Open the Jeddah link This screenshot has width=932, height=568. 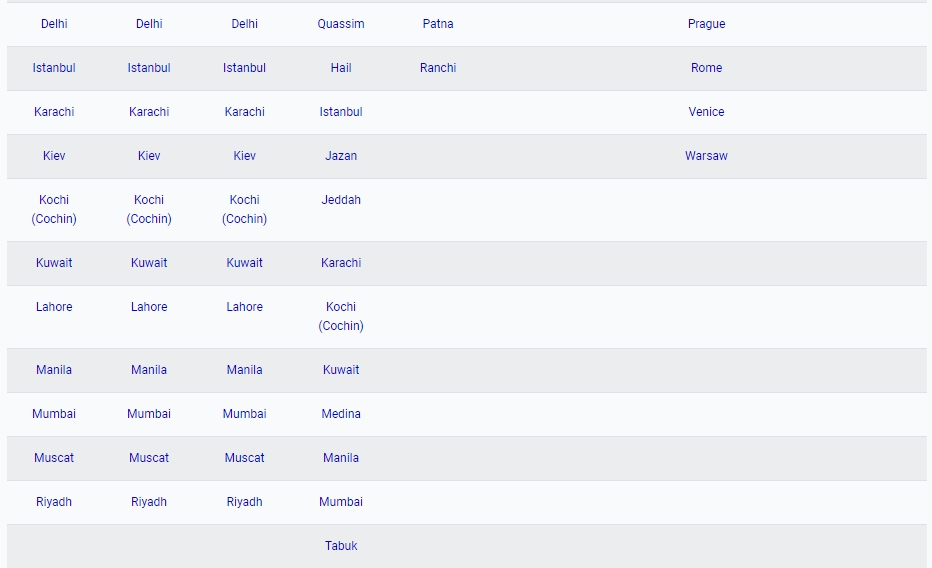tap(341, 200)
